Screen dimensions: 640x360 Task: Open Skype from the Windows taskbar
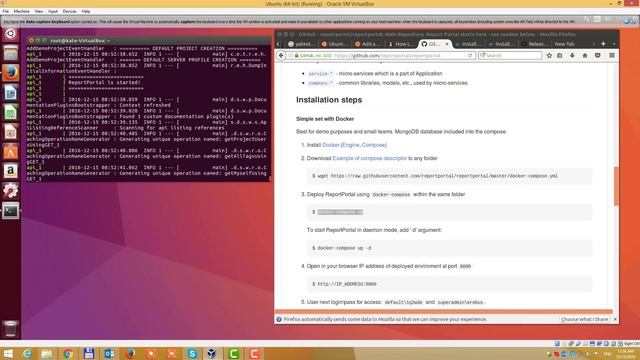click(192, 353)
